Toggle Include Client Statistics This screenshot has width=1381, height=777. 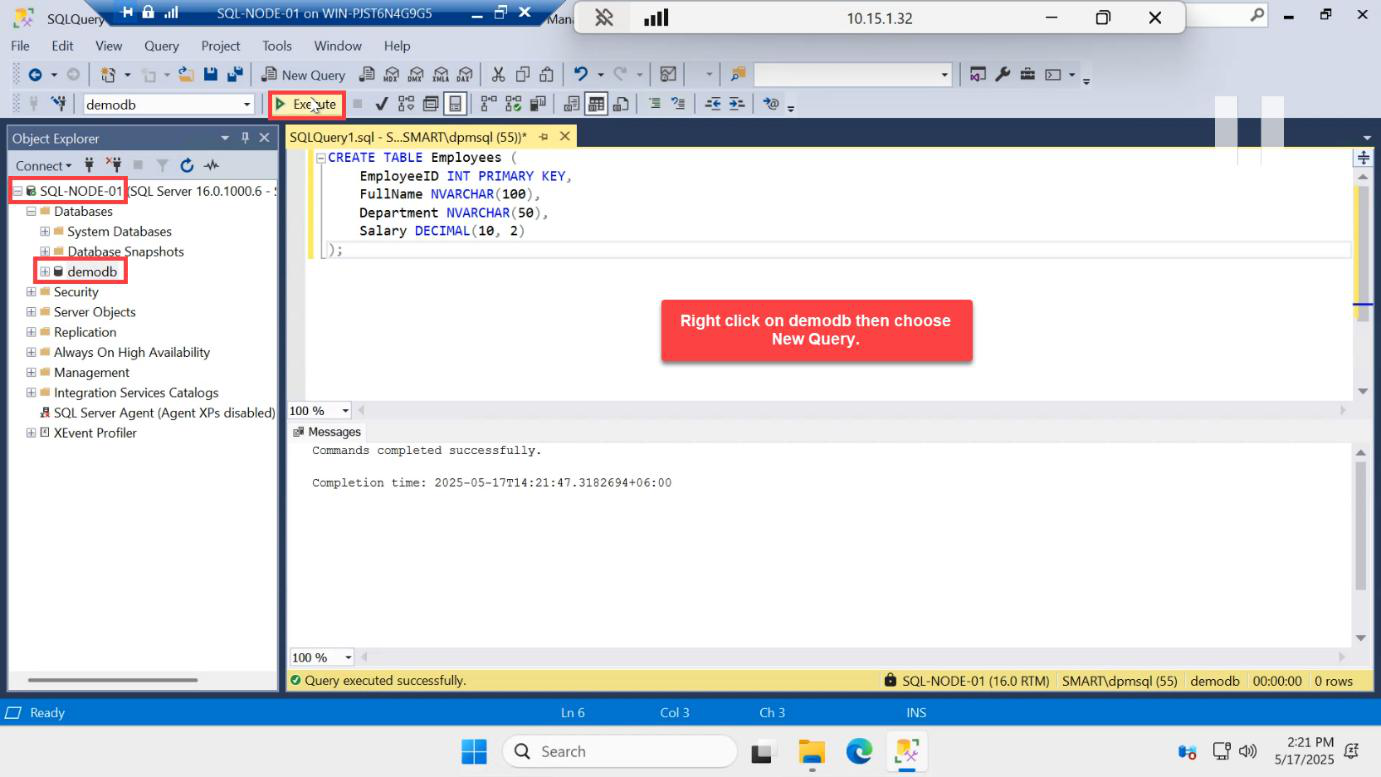538,103
